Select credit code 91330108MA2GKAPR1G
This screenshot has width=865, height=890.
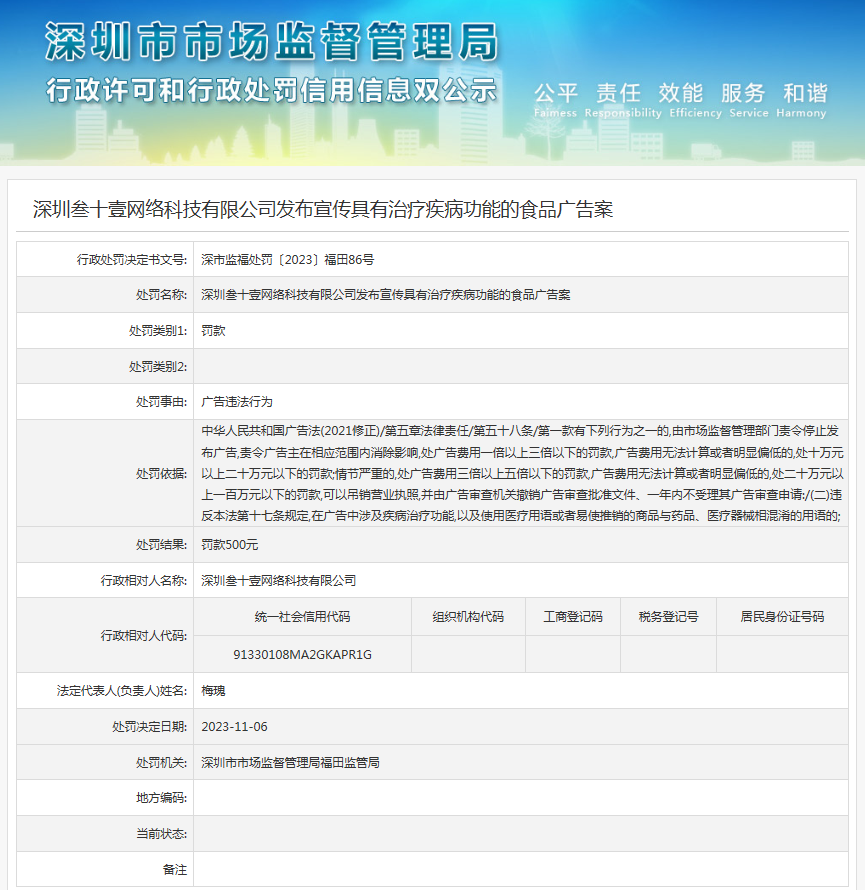pos(303,654)
